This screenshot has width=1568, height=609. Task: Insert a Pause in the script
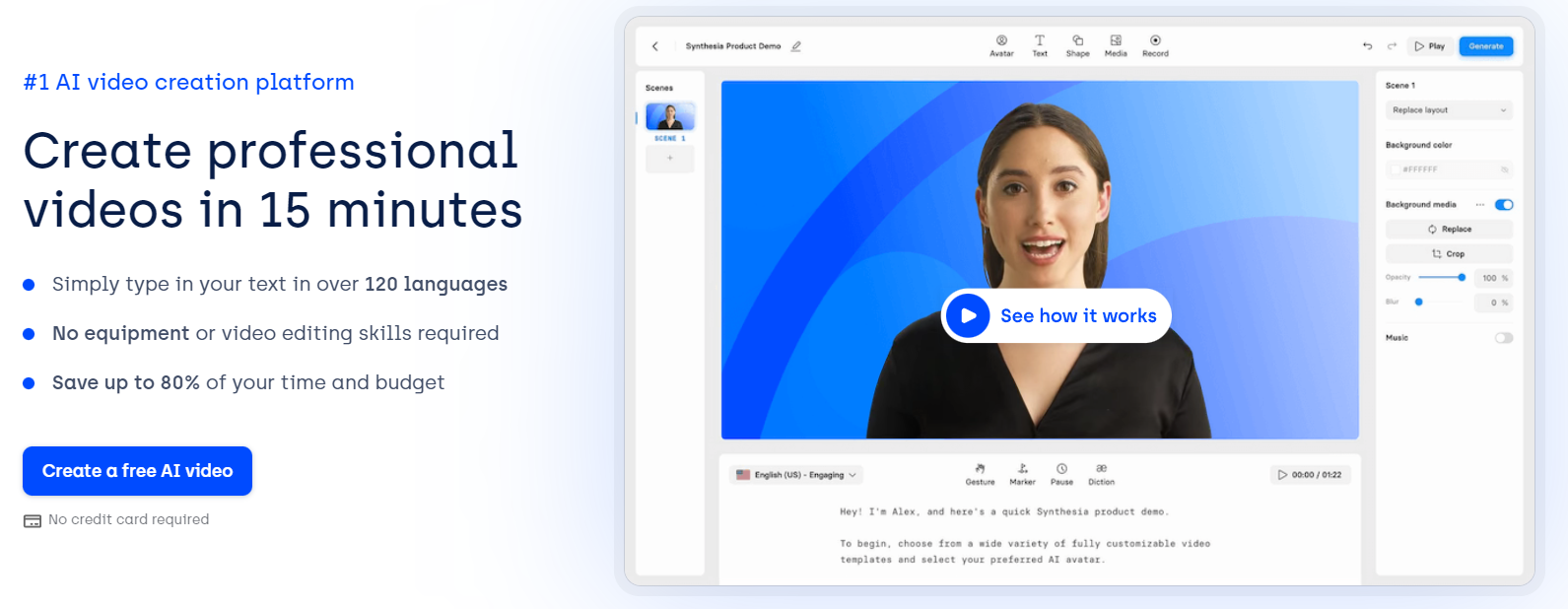1061,469
